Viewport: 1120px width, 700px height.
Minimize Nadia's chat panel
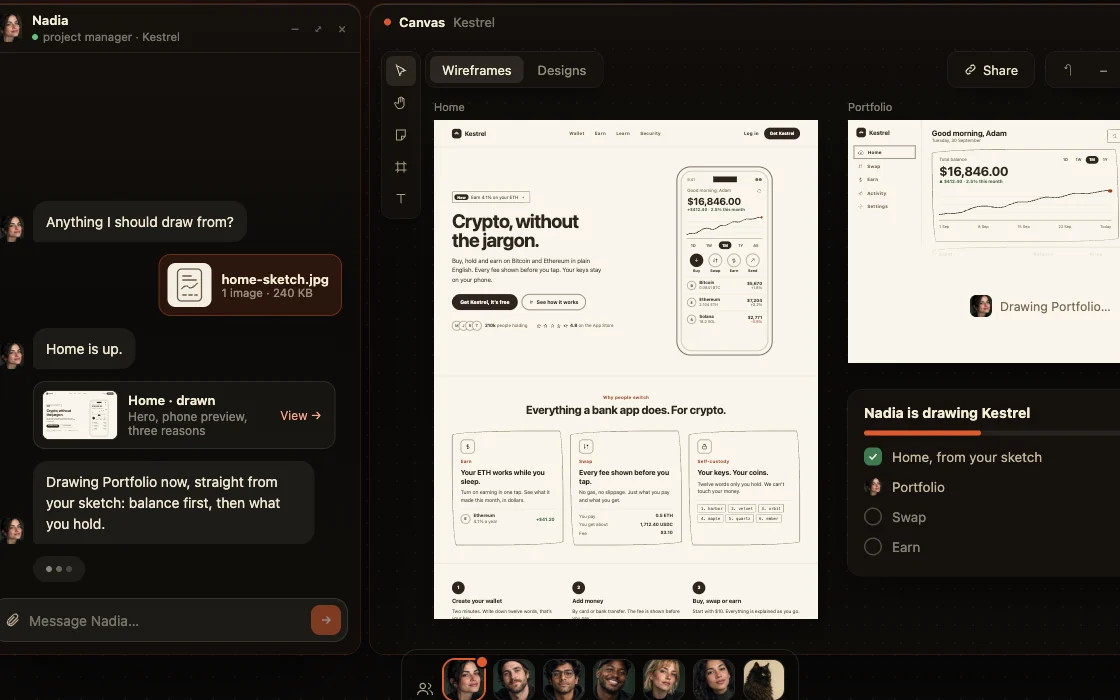(294, 29)
